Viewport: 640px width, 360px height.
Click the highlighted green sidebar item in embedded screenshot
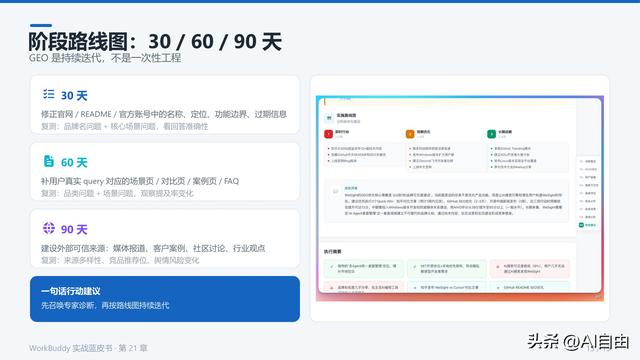click(x=588, y=225)
